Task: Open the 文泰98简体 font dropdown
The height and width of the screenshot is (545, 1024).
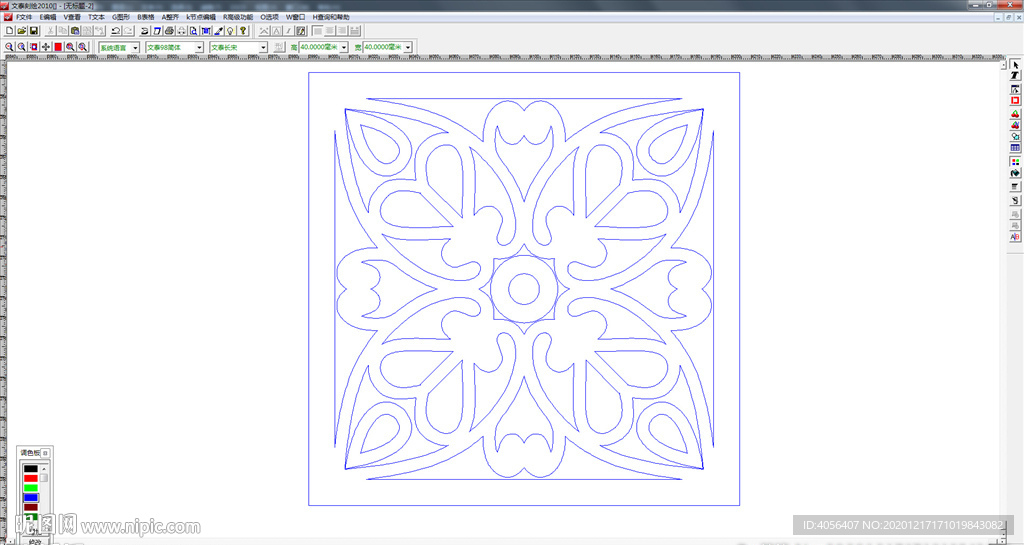Action: tap(199, 47)
